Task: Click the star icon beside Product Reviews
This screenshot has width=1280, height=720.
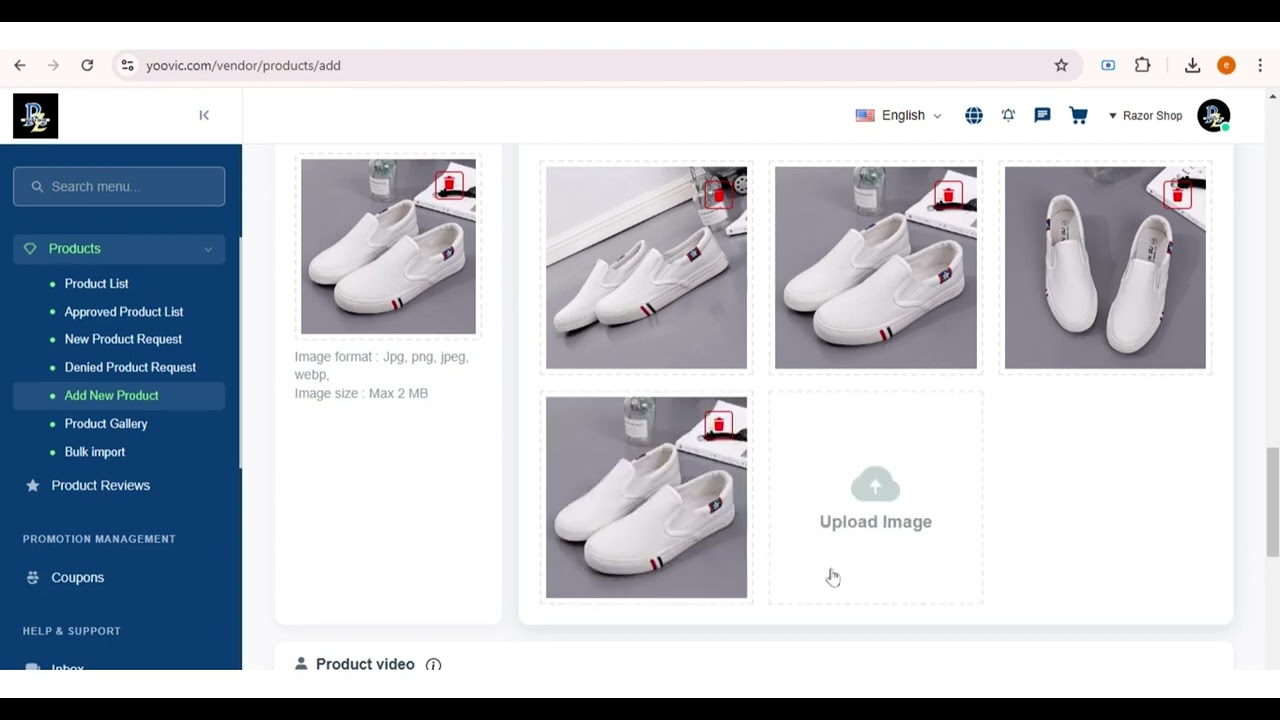Action: pyautogui.click(x=33, y=485)
